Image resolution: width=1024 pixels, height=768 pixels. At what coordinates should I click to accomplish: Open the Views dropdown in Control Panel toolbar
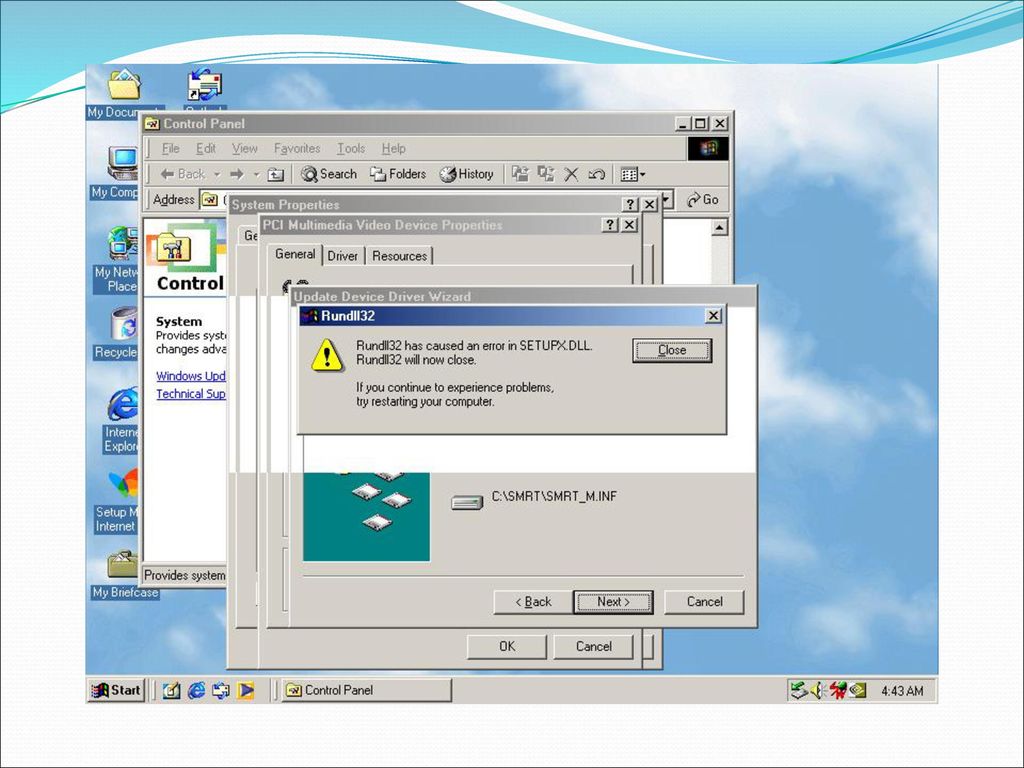pyautogui.click(x=632, y=174)
